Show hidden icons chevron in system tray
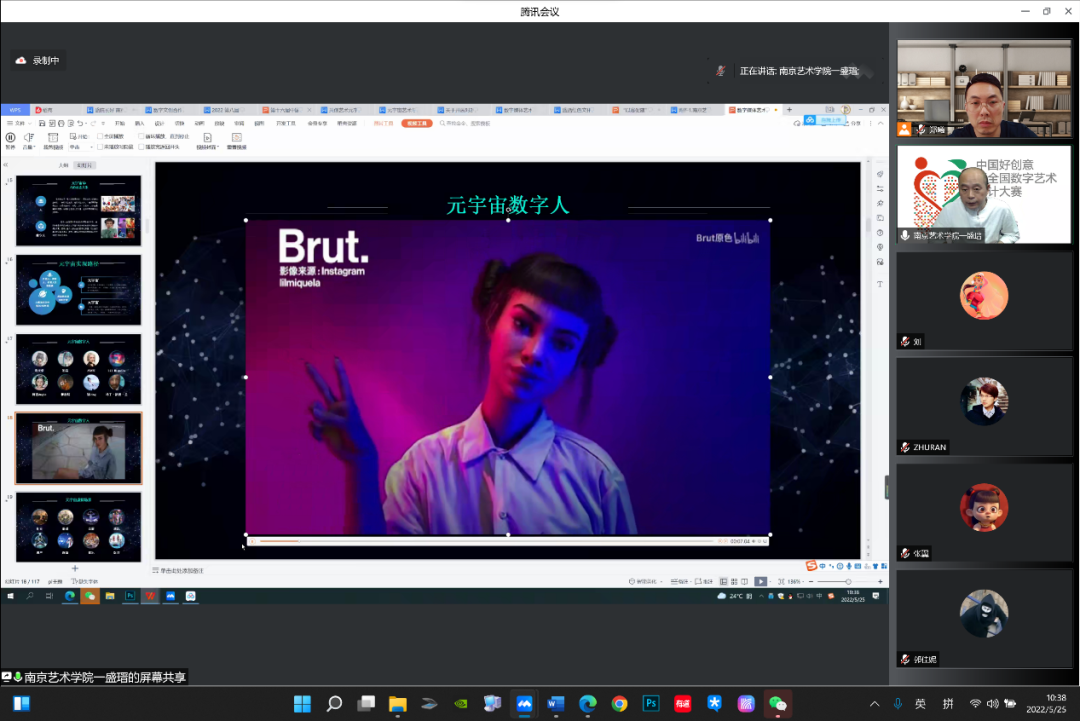The height and width of the screenshot is (721, 1080). click(x=874, y=704)
